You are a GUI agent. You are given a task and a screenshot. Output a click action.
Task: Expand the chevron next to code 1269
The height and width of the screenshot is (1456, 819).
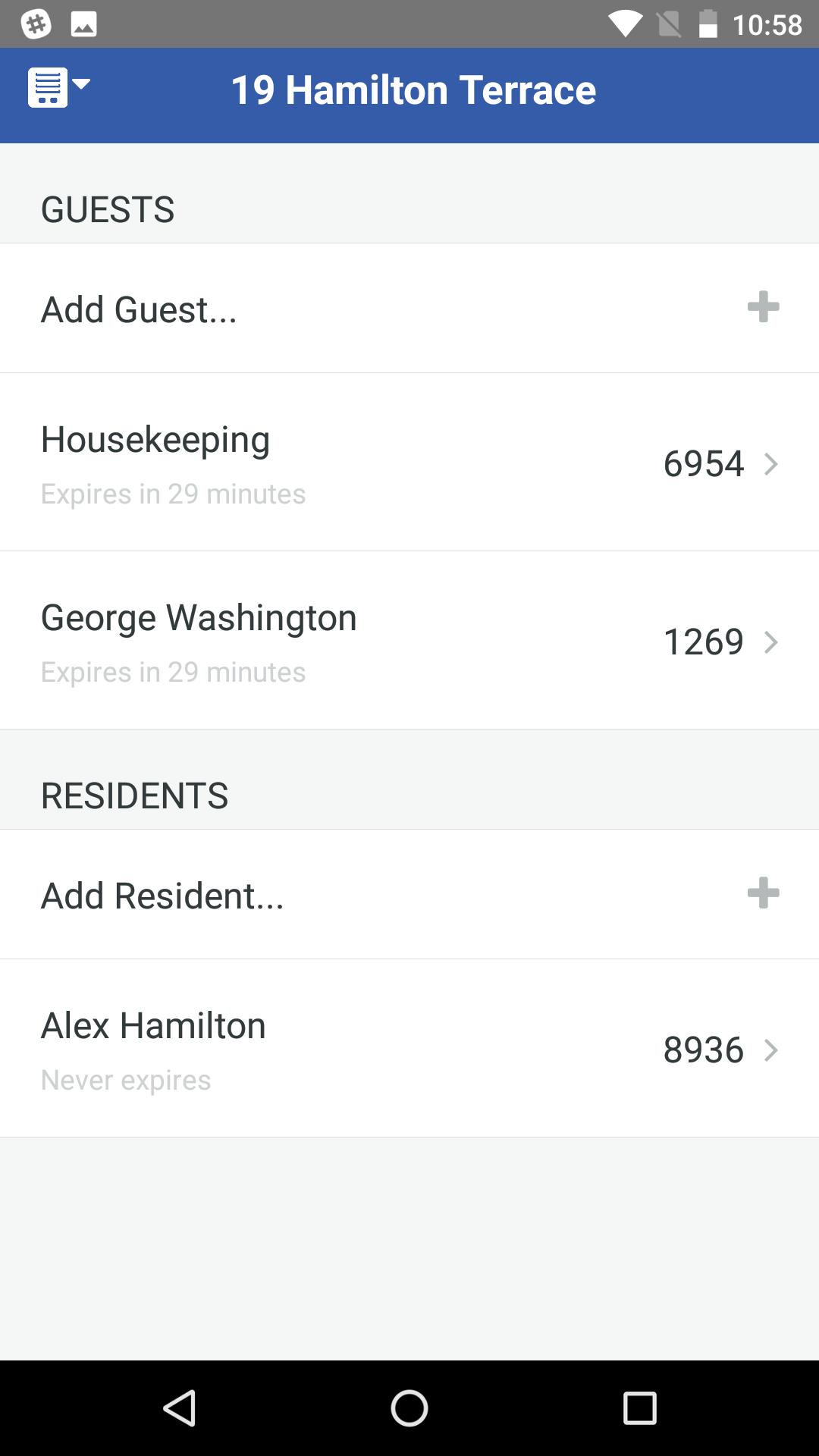coord(771,642)
